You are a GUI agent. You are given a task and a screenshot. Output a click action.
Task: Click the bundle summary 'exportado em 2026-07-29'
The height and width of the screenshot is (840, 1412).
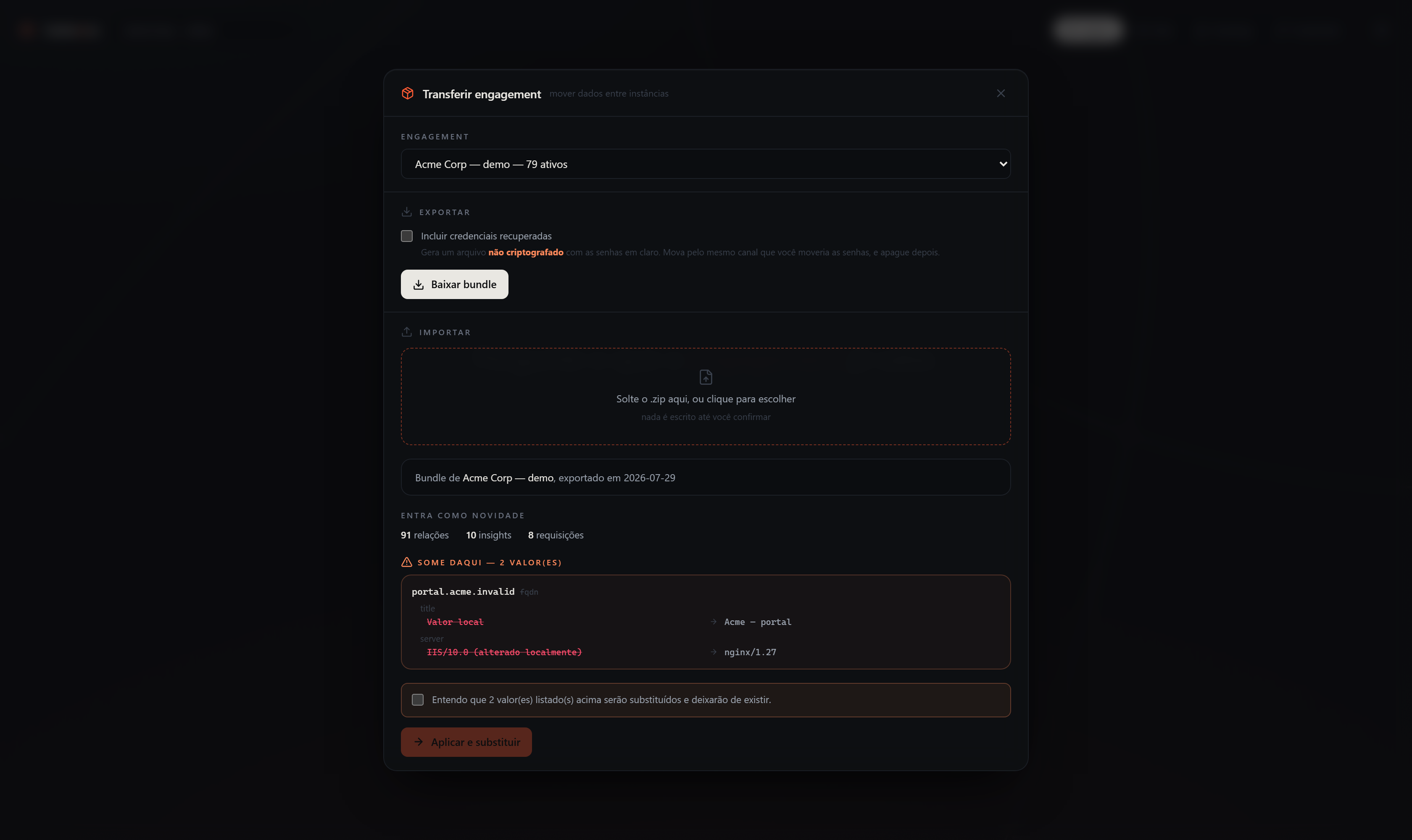[x=617, y=478]
